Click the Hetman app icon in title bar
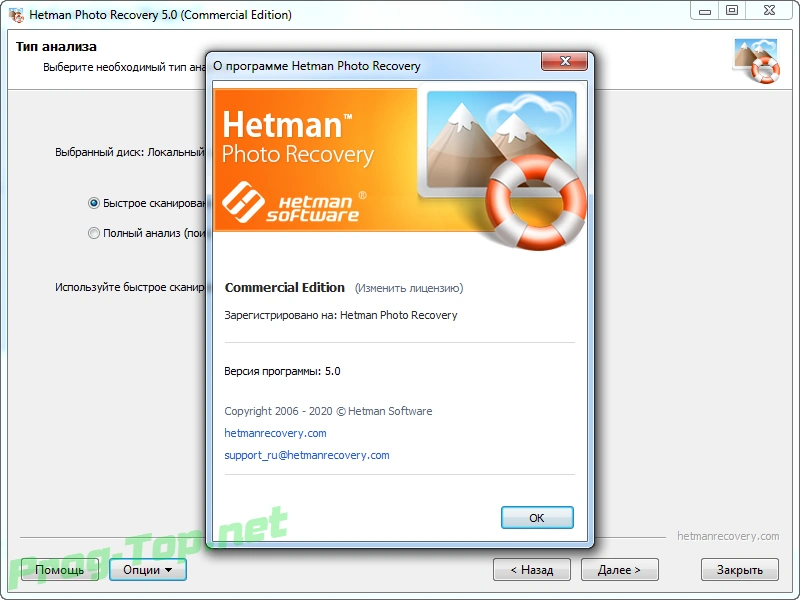Screen dimensions: 800x600 [16, 15]
